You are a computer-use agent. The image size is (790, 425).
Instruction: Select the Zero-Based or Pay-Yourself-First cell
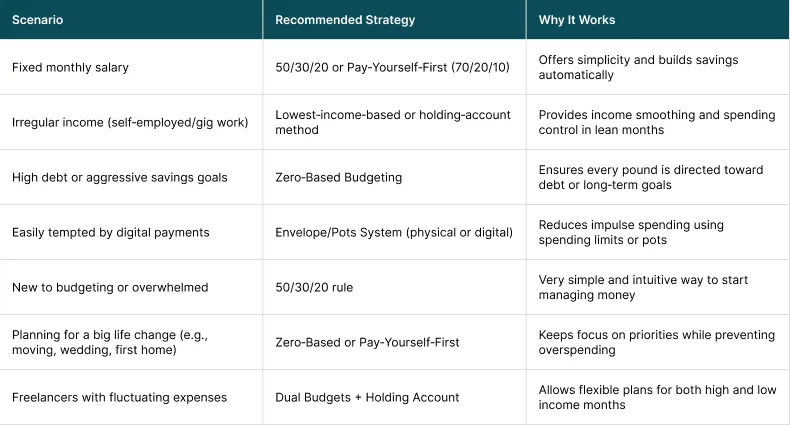(367, 343)
